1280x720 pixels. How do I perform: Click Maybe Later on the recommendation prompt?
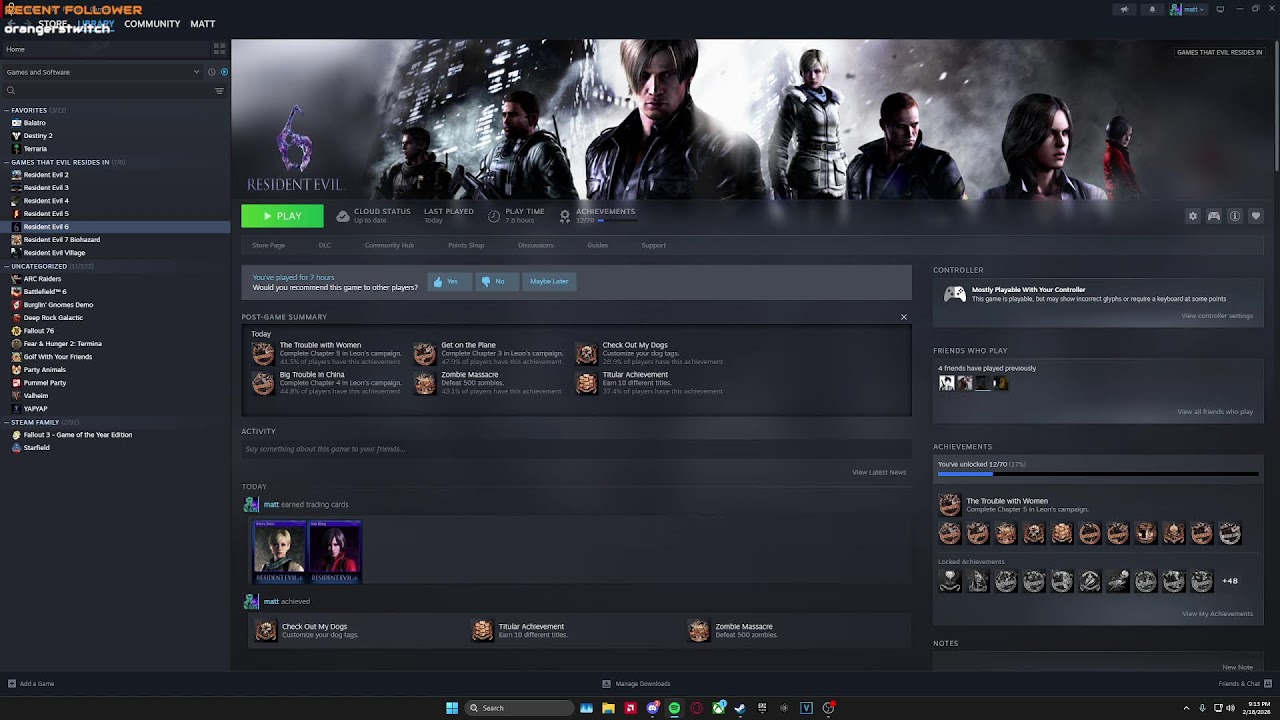click(x=549, y=282)
